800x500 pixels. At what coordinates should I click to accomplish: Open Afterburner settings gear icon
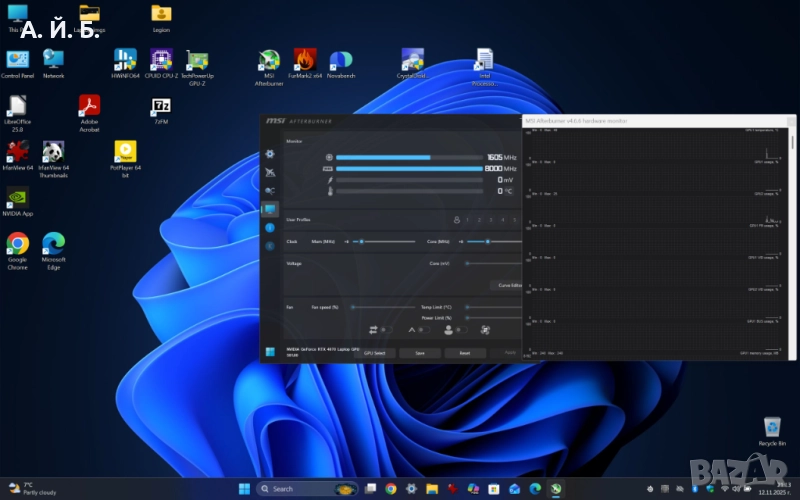270,154
